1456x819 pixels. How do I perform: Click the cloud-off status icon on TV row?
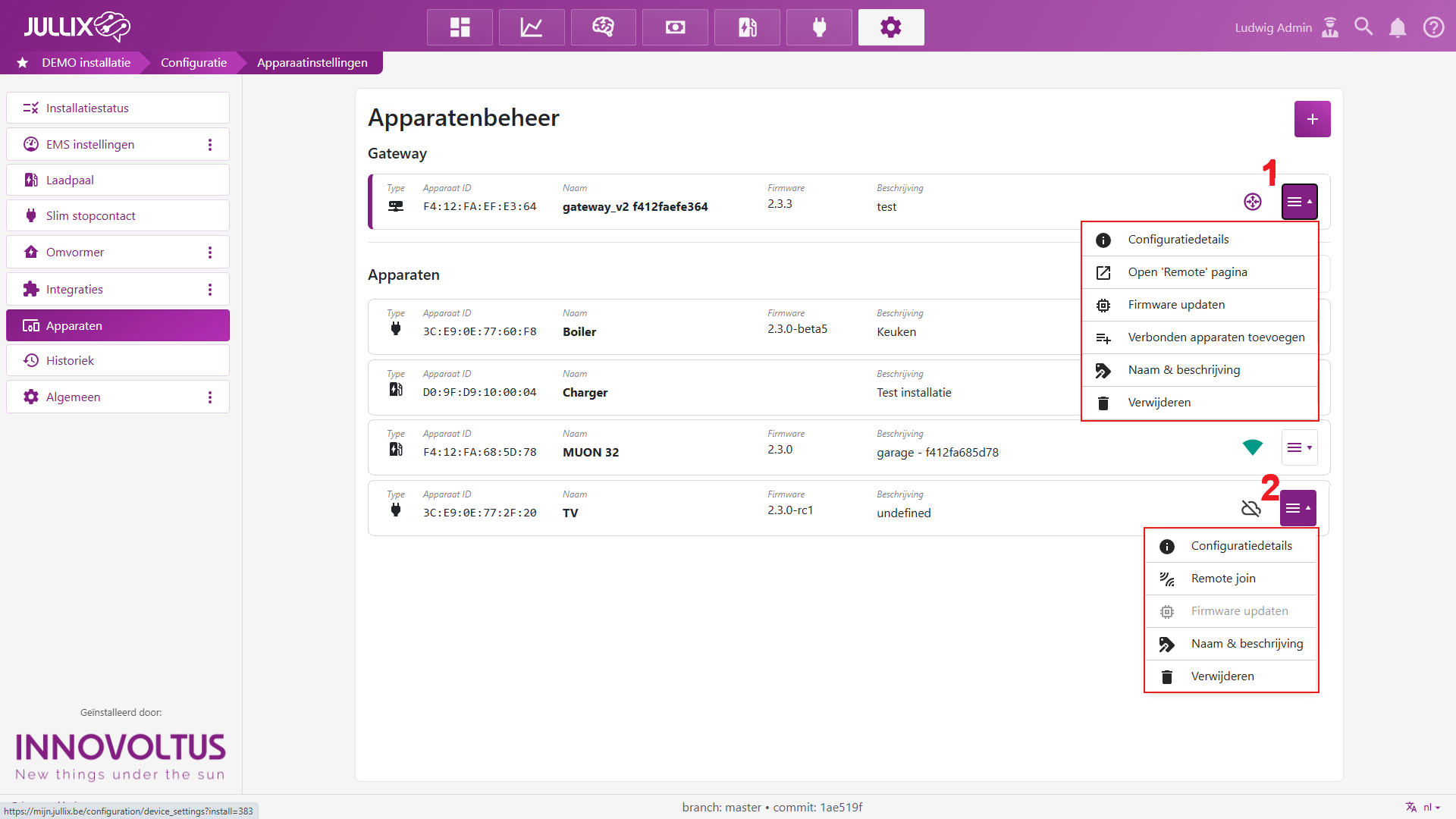coord(1250,508)
